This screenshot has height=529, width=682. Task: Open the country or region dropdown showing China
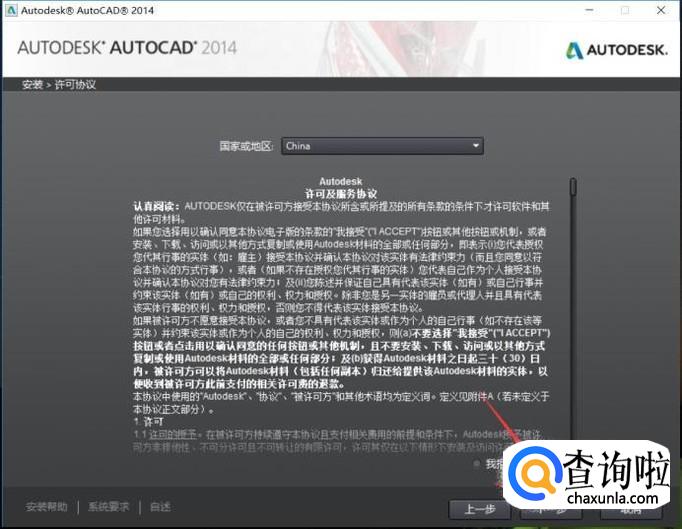[x=382, y=146]
